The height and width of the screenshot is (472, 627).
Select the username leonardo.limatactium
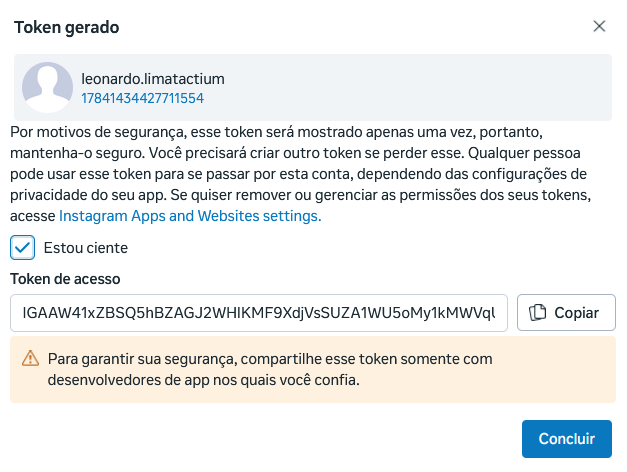(x=153, y=79)
